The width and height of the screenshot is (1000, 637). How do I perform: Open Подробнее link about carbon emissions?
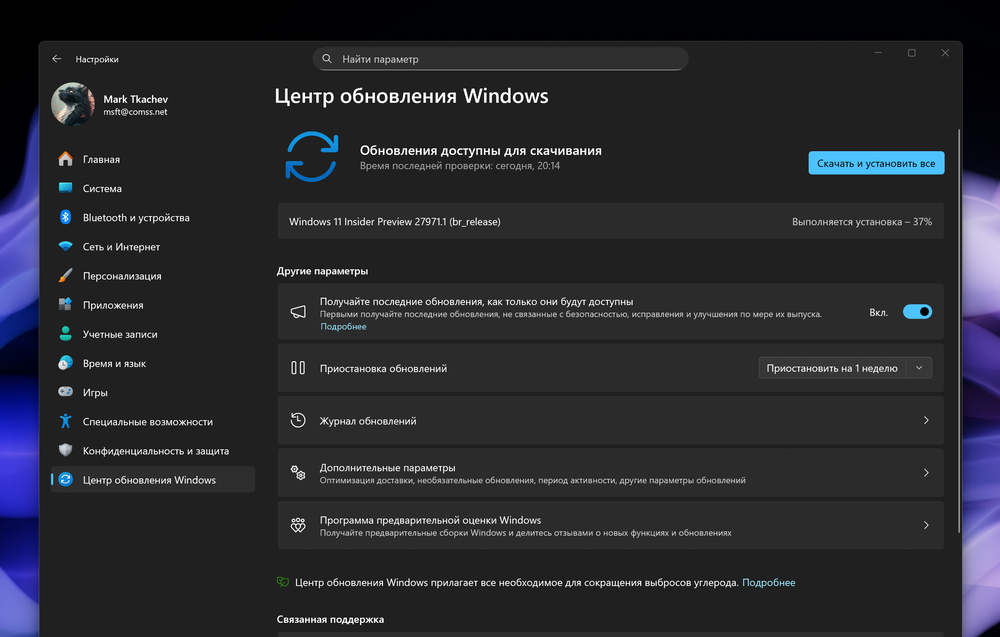click(768, 581)
